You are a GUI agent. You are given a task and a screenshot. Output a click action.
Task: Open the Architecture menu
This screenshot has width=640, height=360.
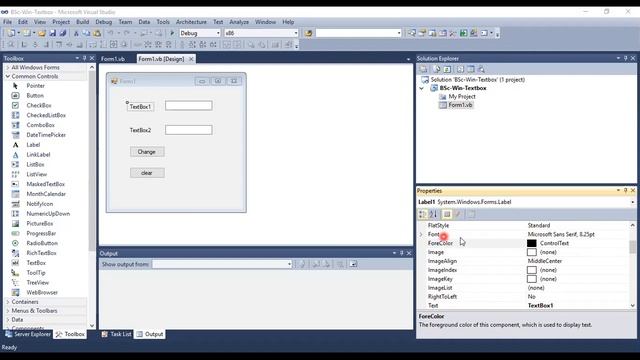(191, 22)
